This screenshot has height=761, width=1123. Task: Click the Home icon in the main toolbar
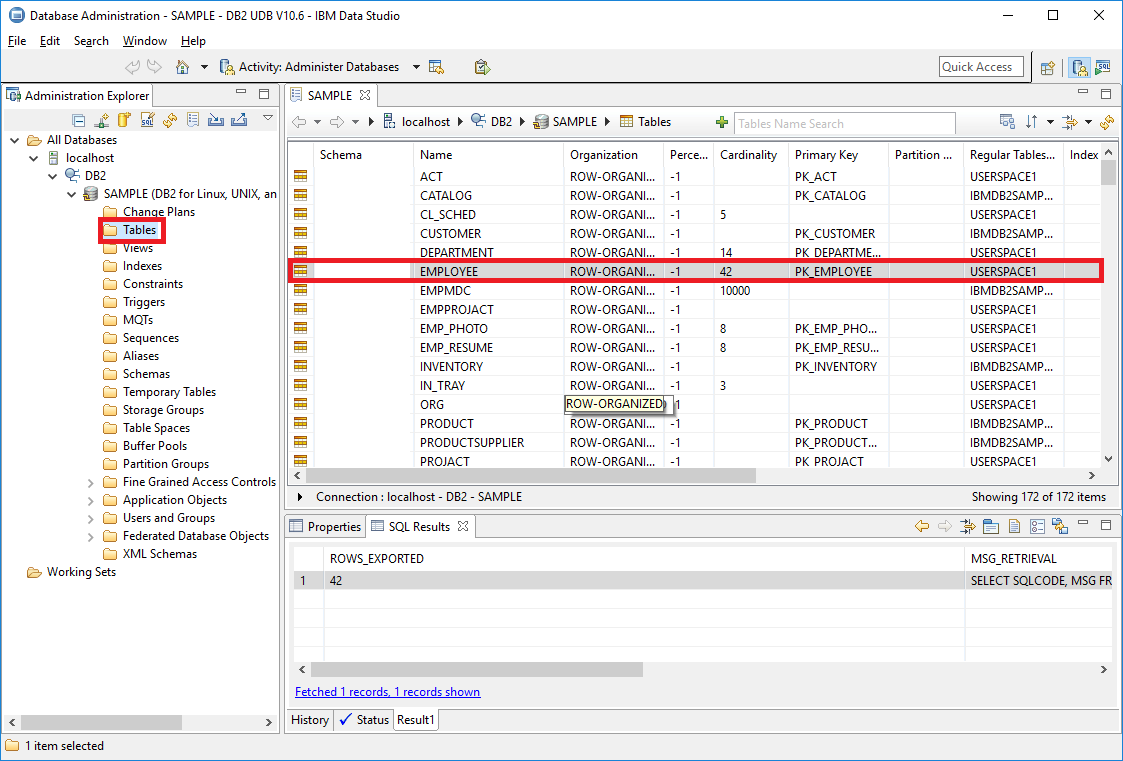180,66
